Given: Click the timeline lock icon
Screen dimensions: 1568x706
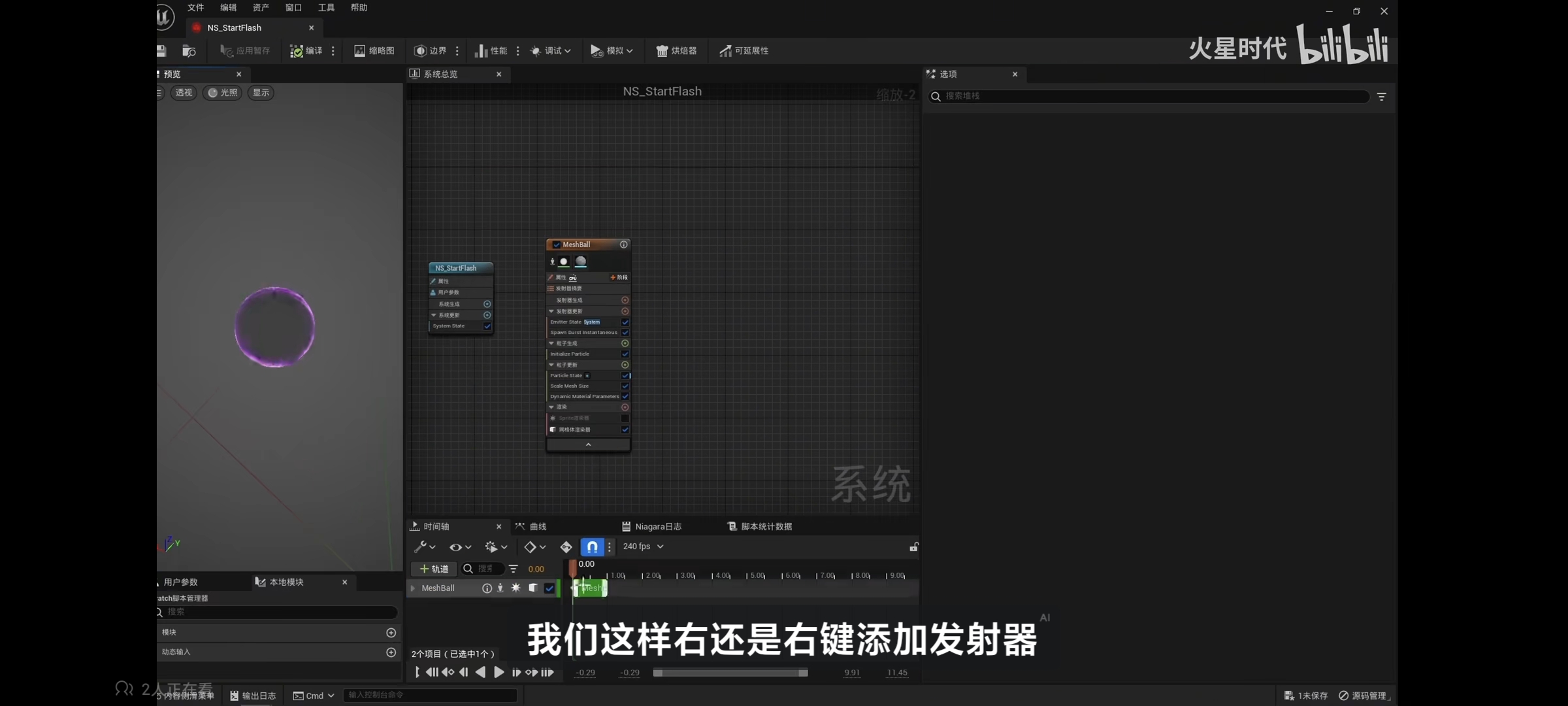Looking at the screenshot, I should click(913, 546).
